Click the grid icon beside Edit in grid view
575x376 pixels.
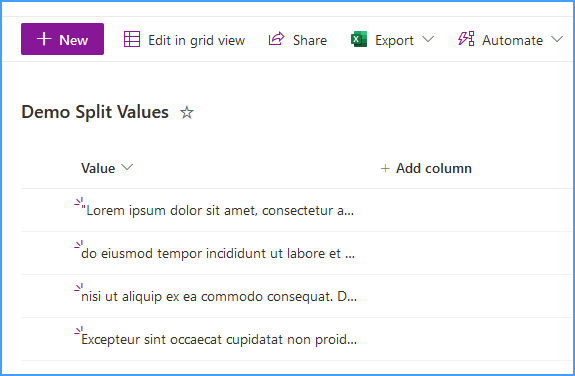(132, 39)
